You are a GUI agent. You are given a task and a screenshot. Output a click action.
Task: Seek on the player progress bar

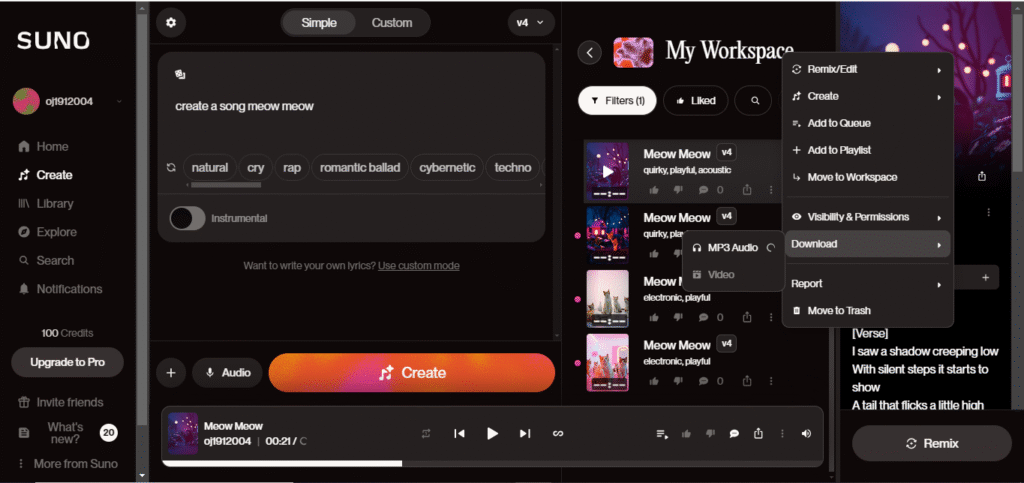pos(492,463)
